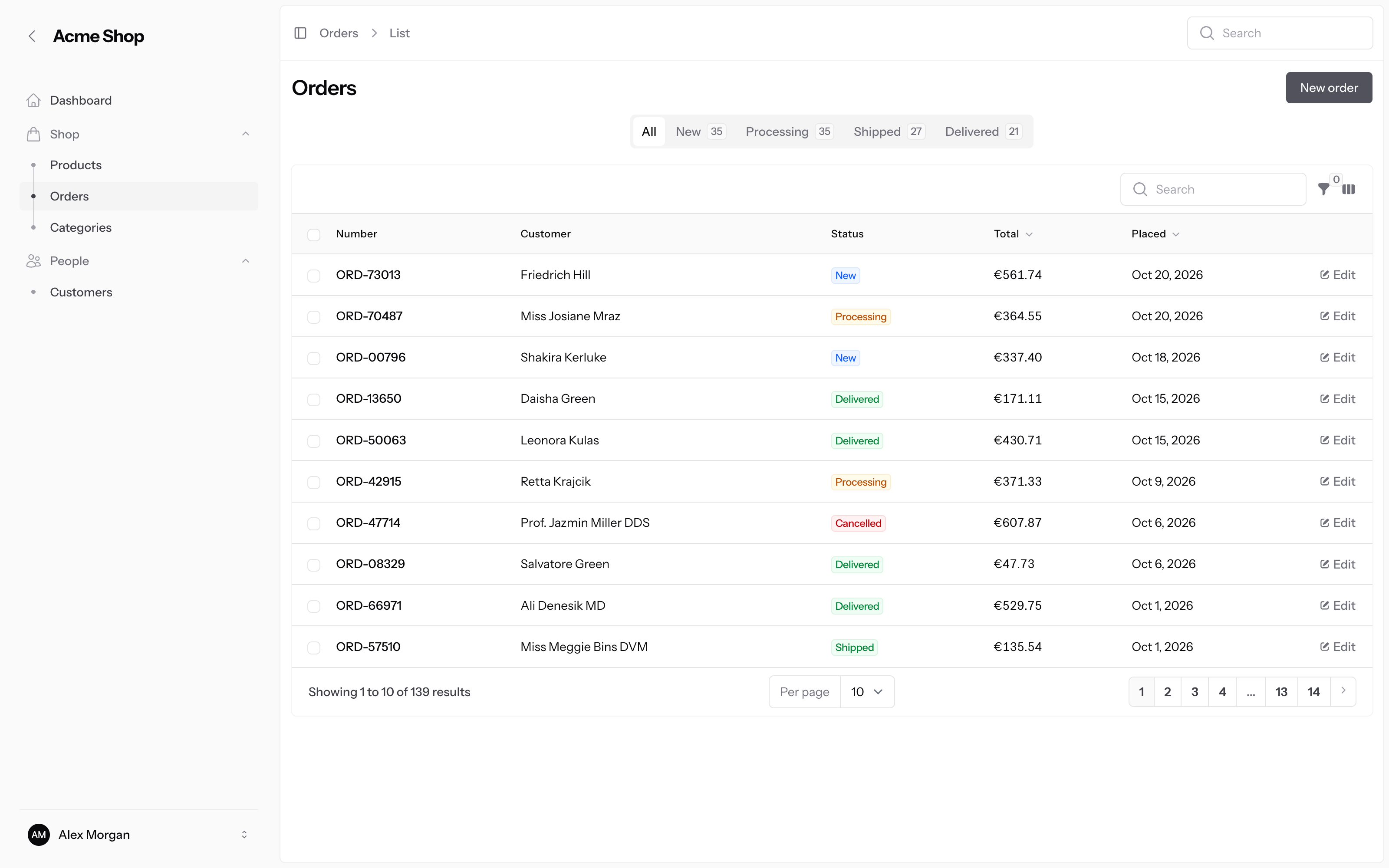
Task: Click the Alex Morgan AM avatar
Action: coord(39,835)
